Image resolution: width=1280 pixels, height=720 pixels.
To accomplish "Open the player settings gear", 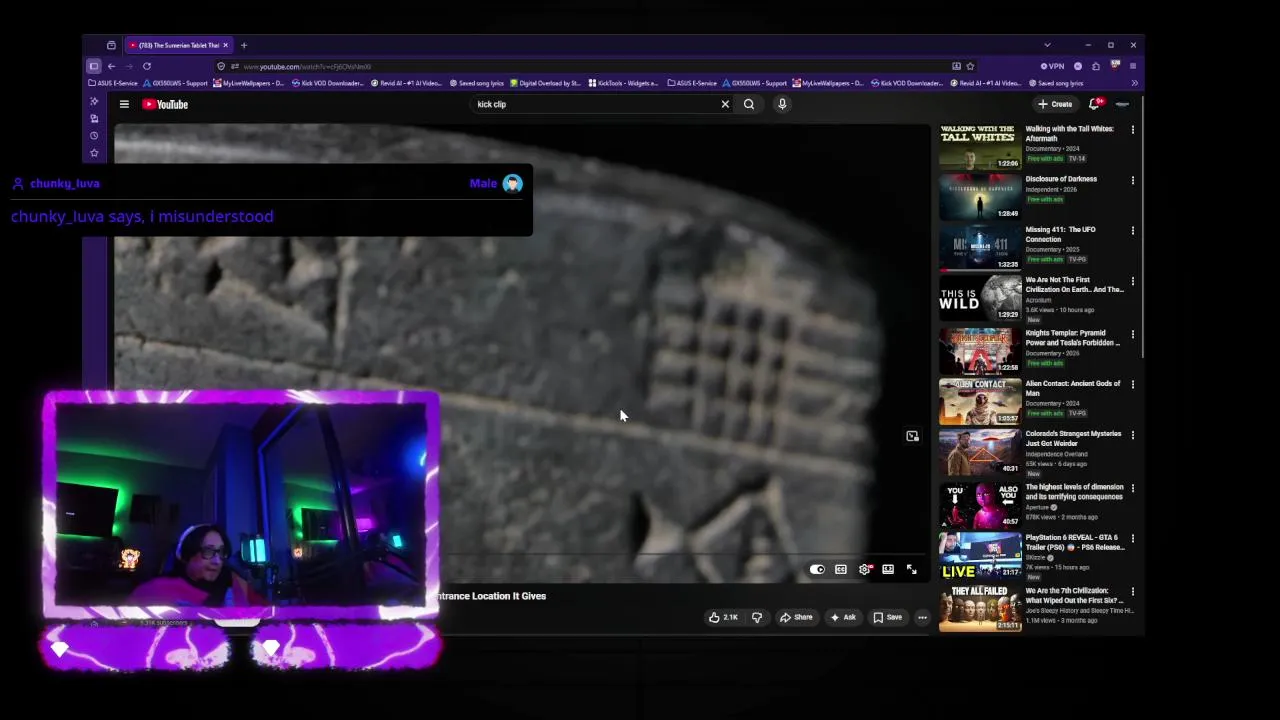I will pos(865,570).
